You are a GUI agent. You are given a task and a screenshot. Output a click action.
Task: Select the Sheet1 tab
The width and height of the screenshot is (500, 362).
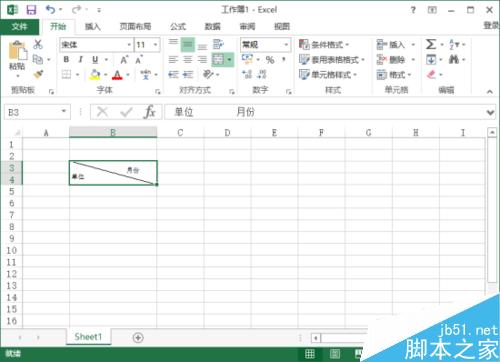point(88,337)
